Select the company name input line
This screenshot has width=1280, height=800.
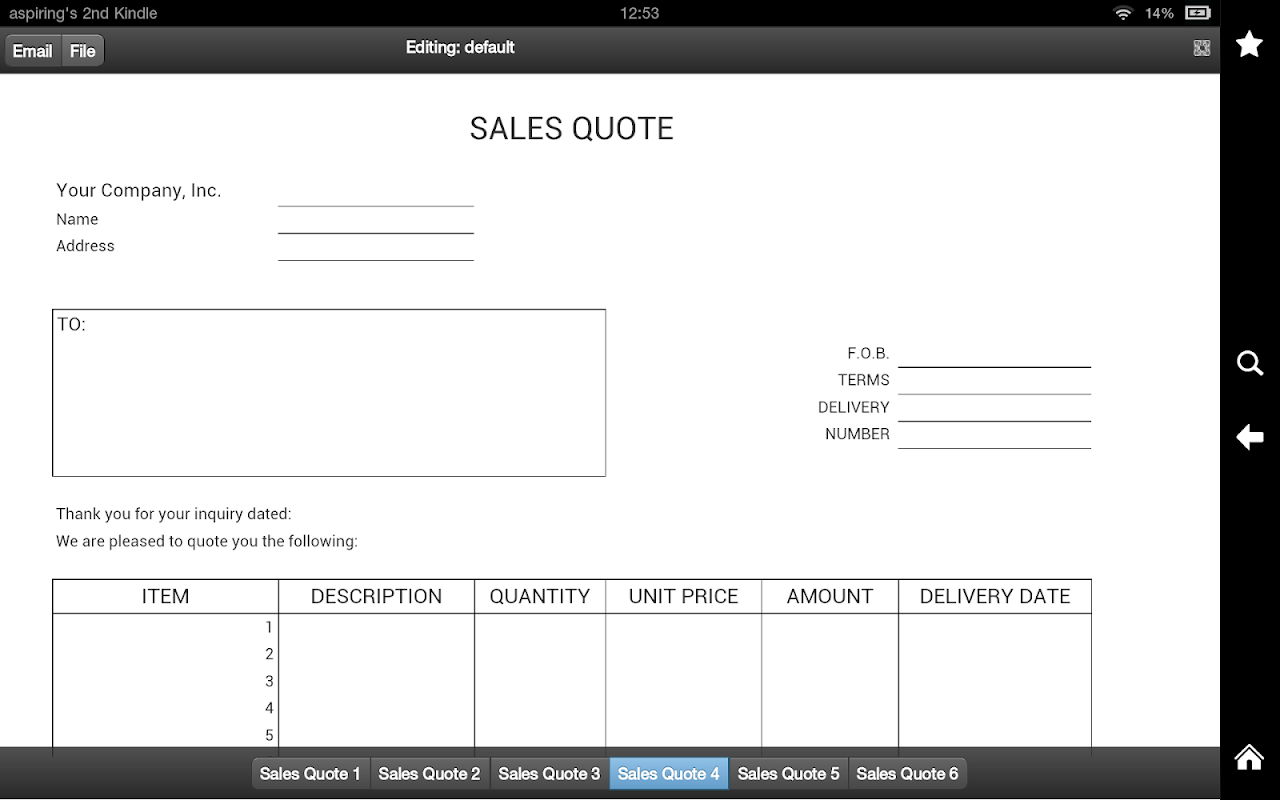(x=376, y=192)
